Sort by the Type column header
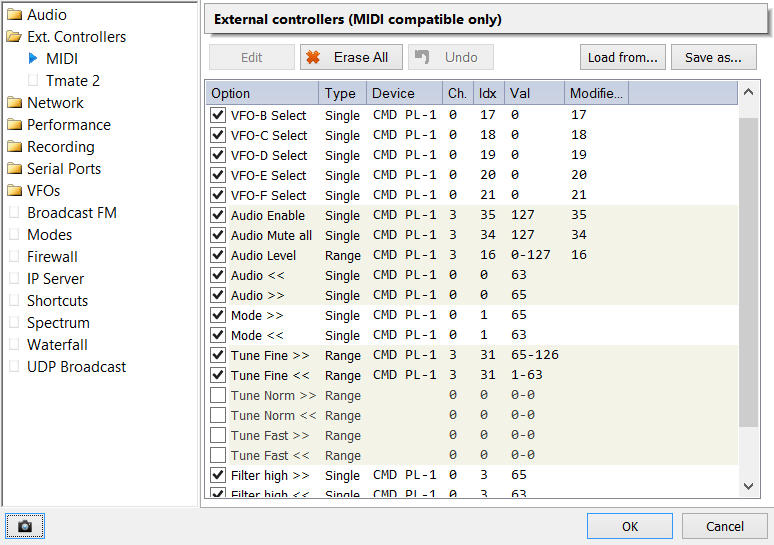The image size is (774, 545). (343, 93)
